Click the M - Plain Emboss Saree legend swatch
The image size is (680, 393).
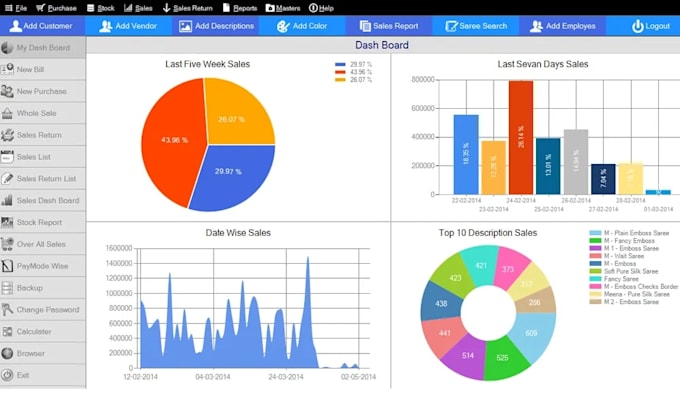pyautogui.click(x=595, y=233)
